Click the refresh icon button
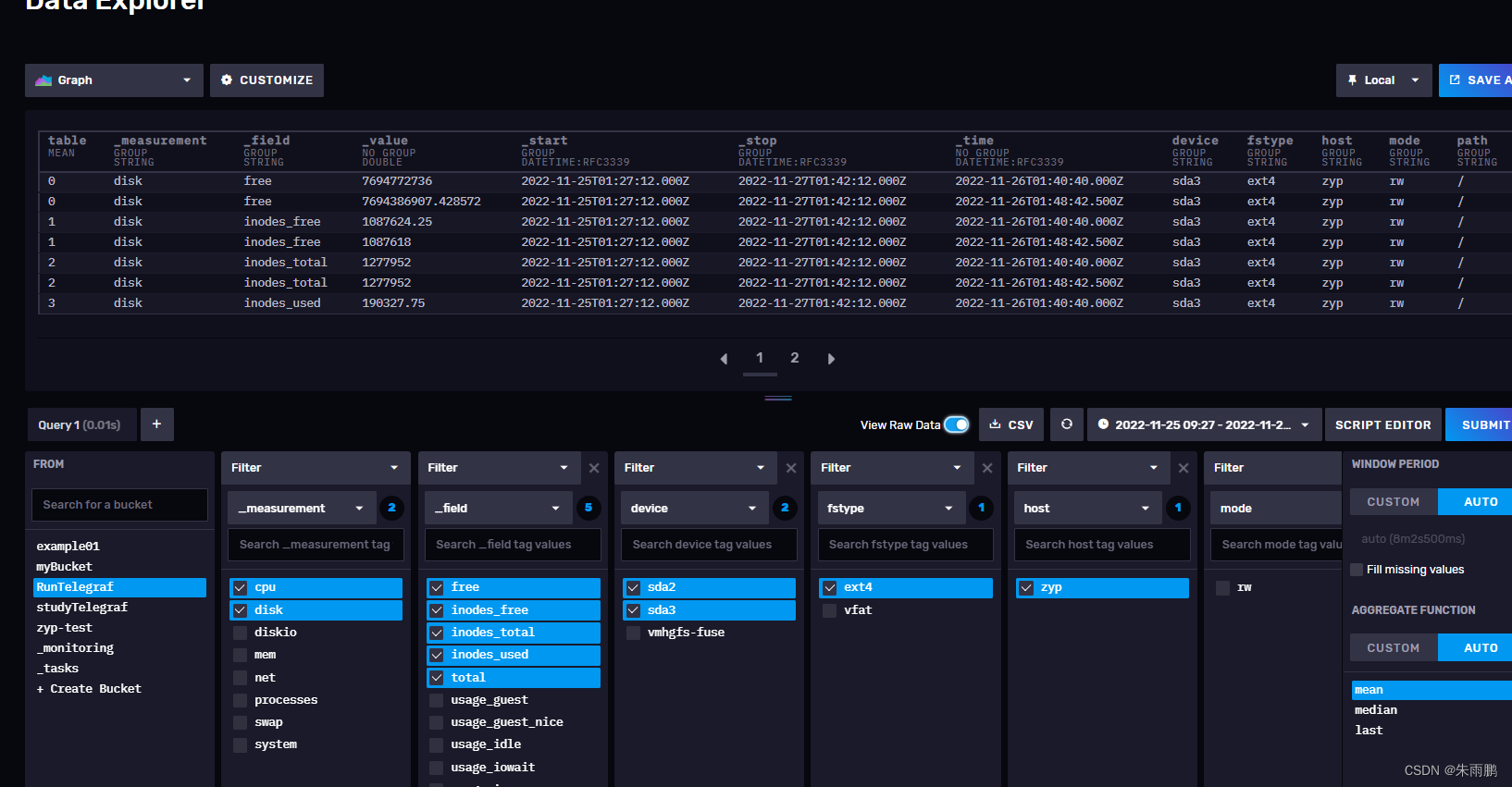The height and width of the screenshot is (787, 1512). point(1067,424)
